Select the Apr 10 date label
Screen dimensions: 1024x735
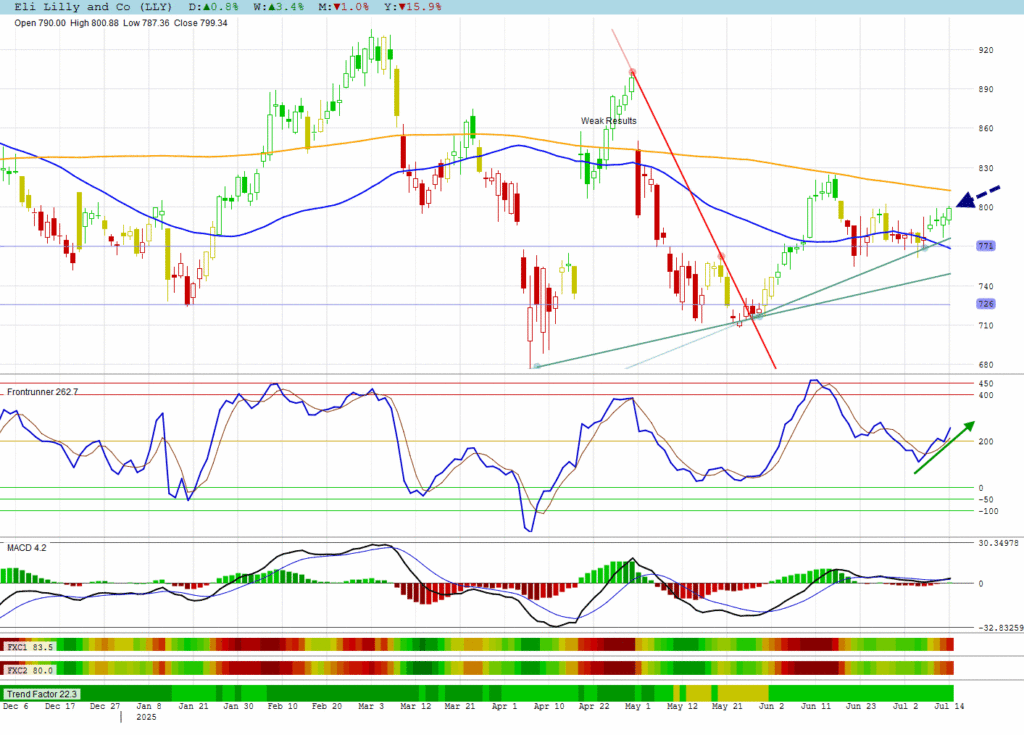point(549,706)
